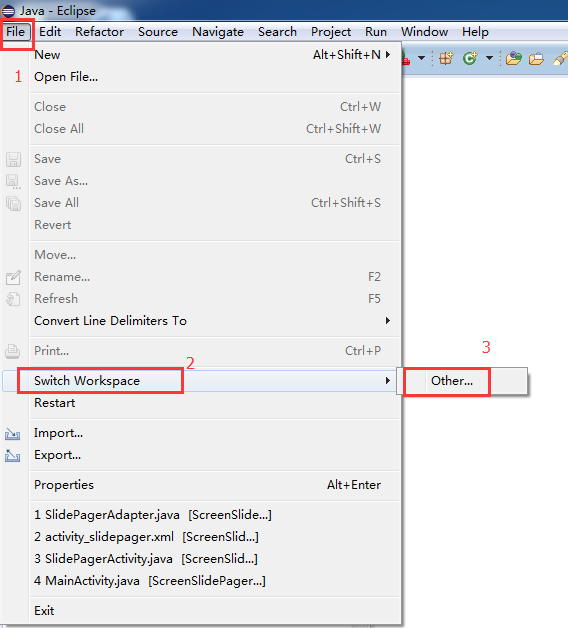Screen dimensions: 568x628
Task: Open the Source menu
Action: coord(158,32)
